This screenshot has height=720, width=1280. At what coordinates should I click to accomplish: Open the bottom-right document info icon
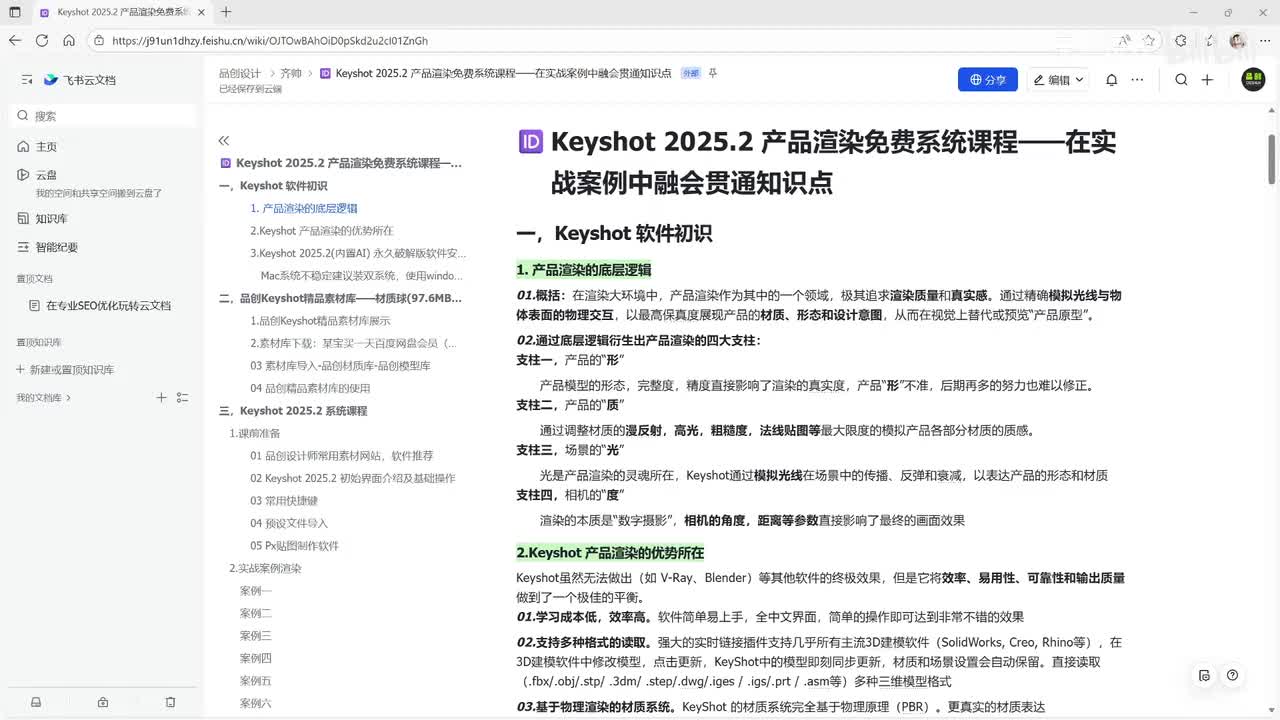[1204, 675]
